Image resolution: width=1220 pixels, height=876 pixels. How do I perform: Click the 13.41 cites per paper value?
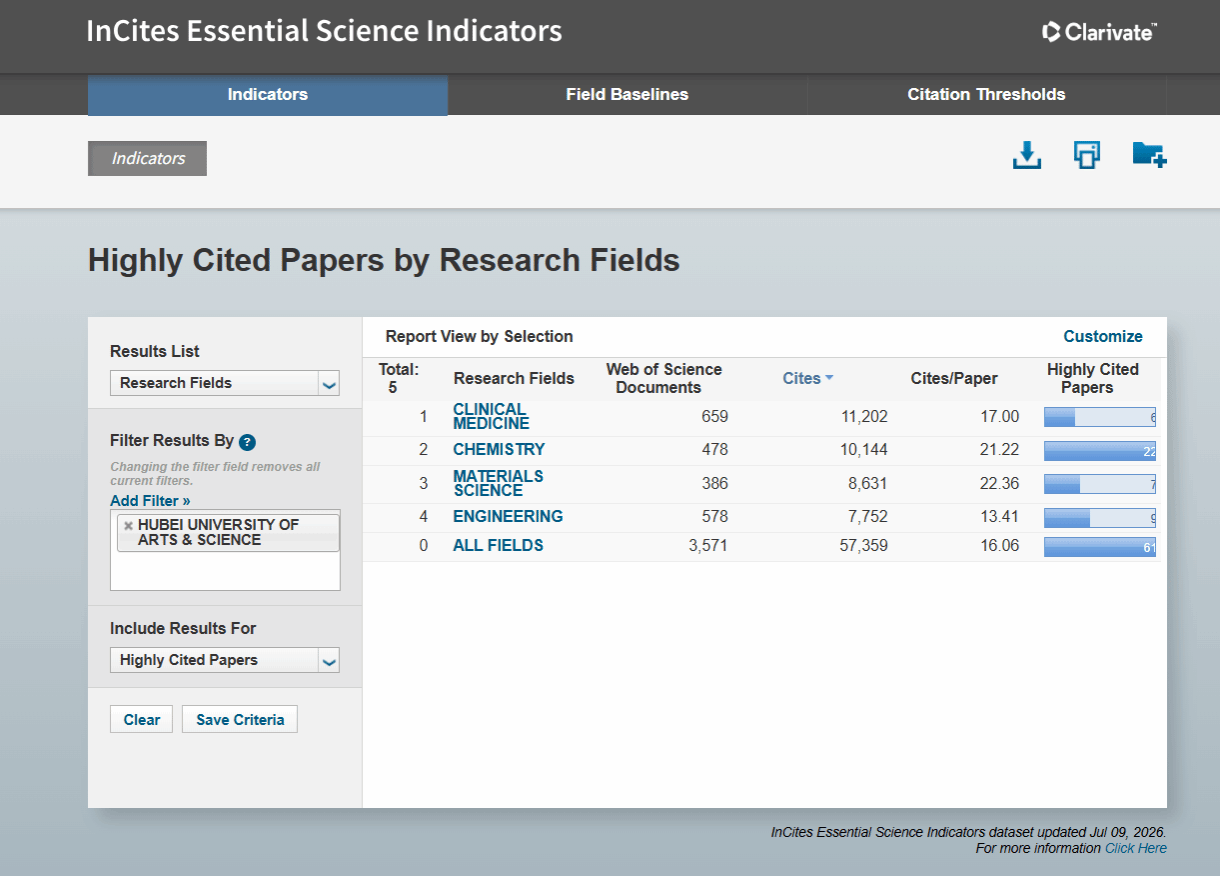[1000, 517]
